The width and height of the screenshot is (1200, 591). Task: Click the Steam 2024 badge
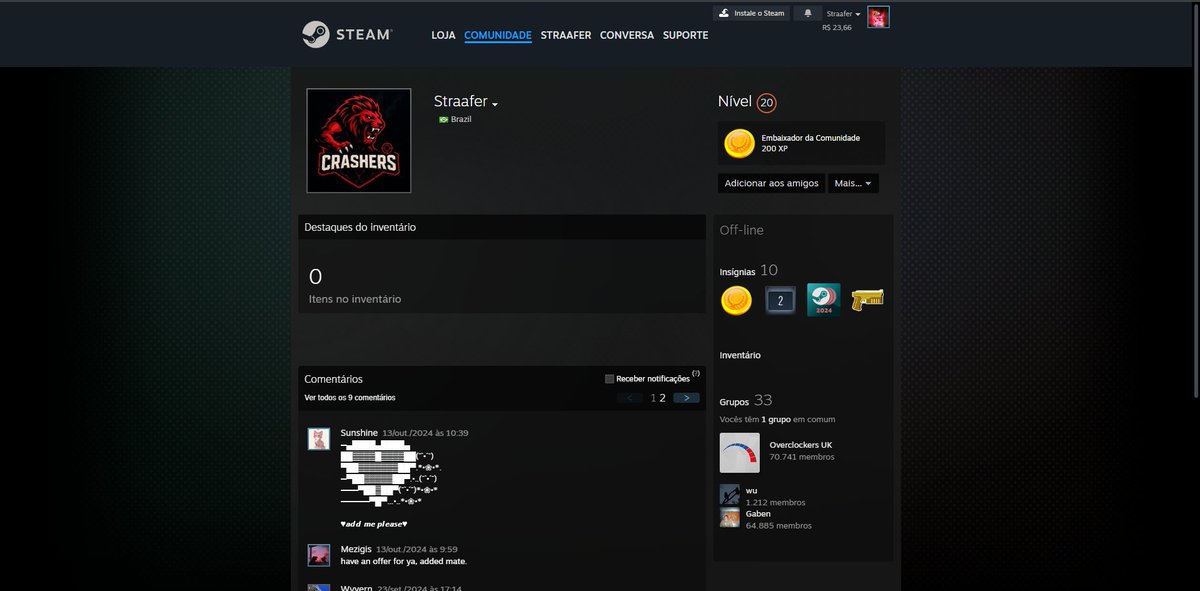pos(823,300)
